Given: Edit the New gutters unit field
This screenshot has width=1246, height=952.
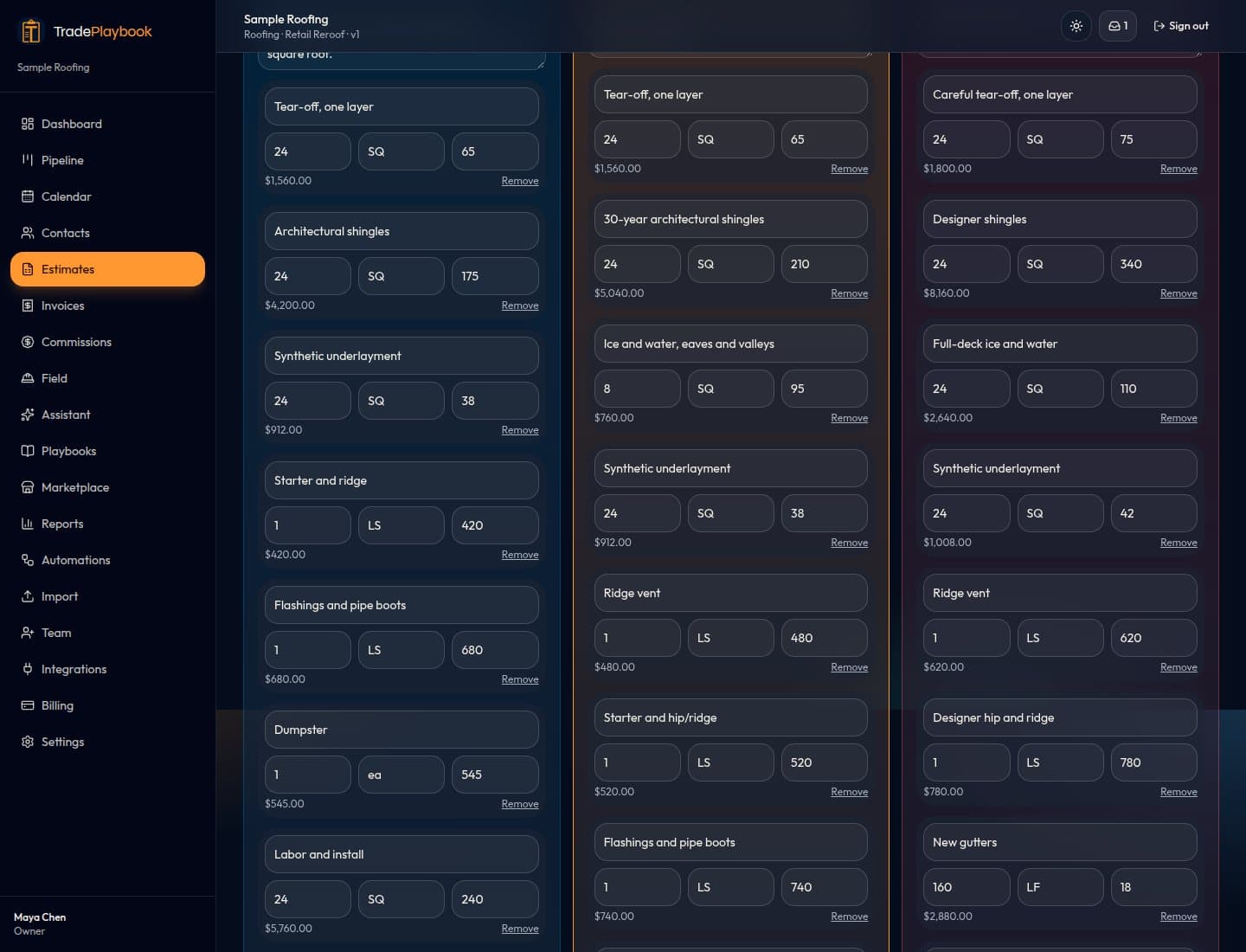Looking at the screenshot, I should (x=1060, y=887).
